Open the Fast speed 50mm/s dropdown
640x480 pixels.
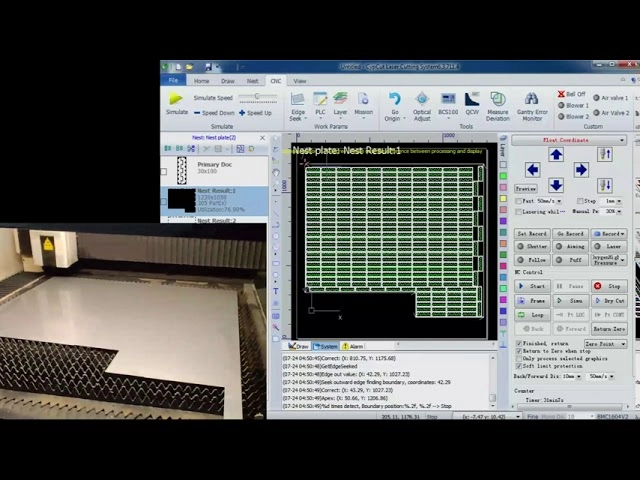[559, 201]
